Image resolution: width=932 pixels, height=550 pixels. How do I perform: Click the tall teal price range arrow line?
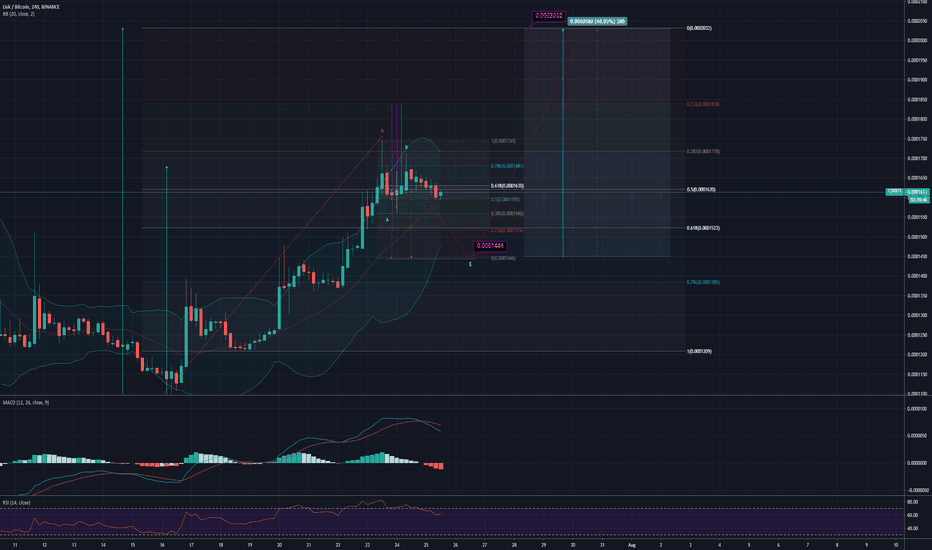coord(563,143)
